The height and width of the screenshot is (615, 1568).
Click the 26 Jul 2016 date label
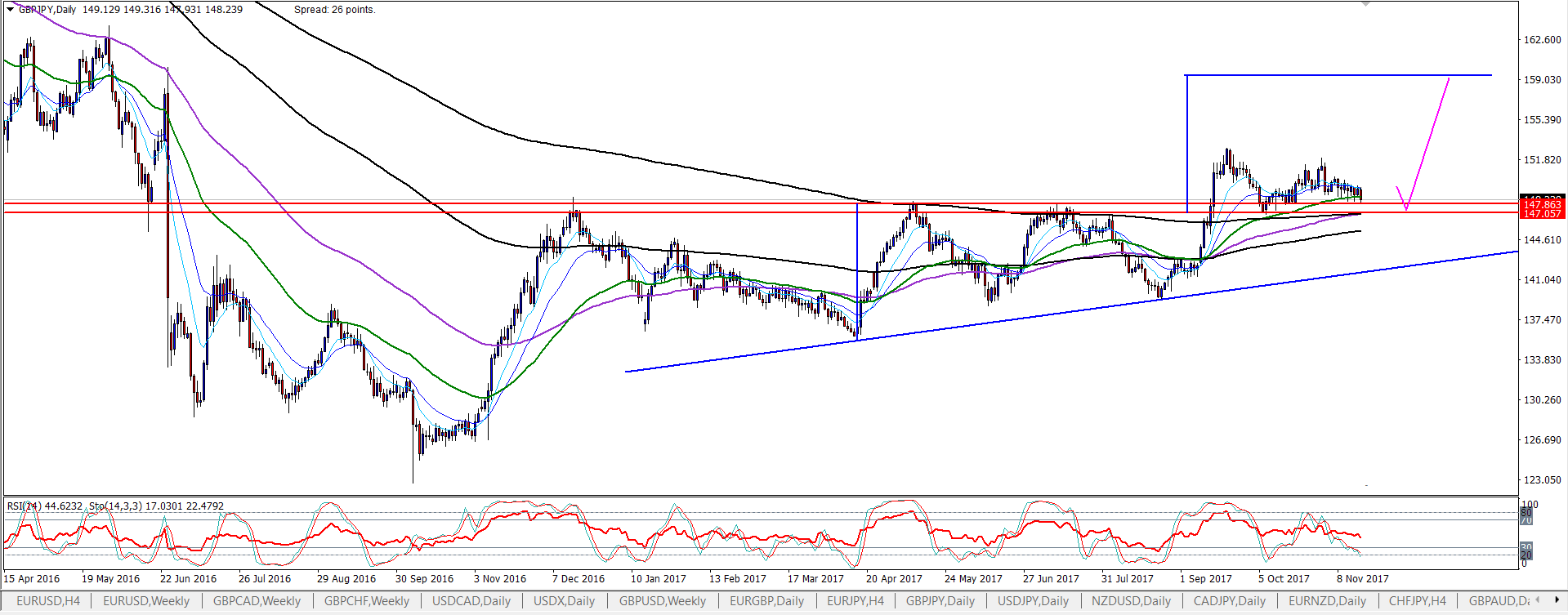click(x=265, y=579)
